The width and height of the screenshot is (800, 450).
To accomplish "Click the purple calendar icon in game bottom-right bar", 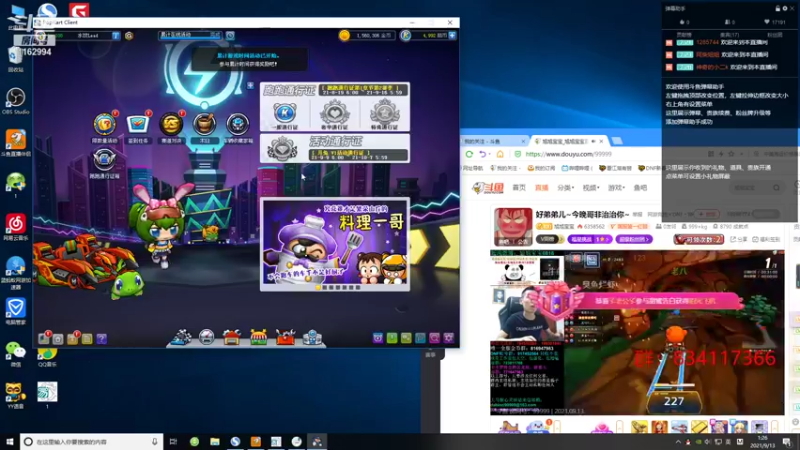I will pos(378,338).
